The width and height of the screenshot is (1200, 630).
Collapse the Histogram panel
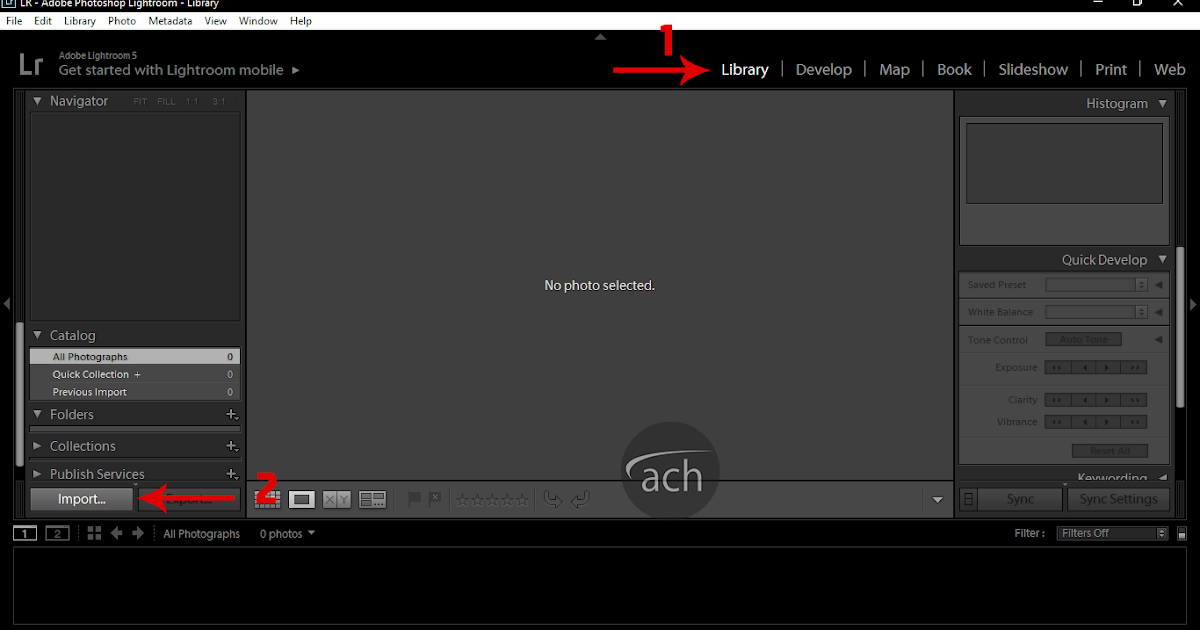tap(1162, 103)
